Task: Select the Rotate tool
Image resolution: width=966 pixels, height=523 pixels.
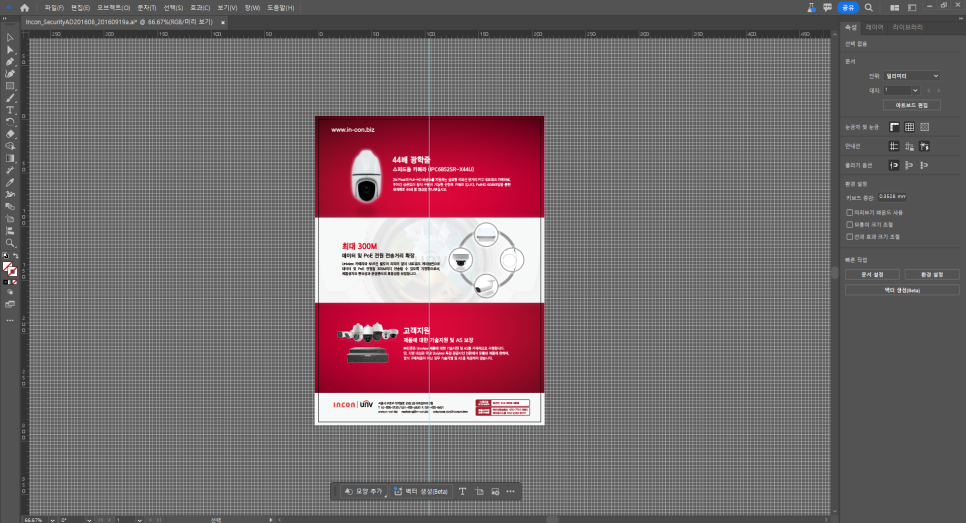Action: pyautogui.click(x=10, y=122)
